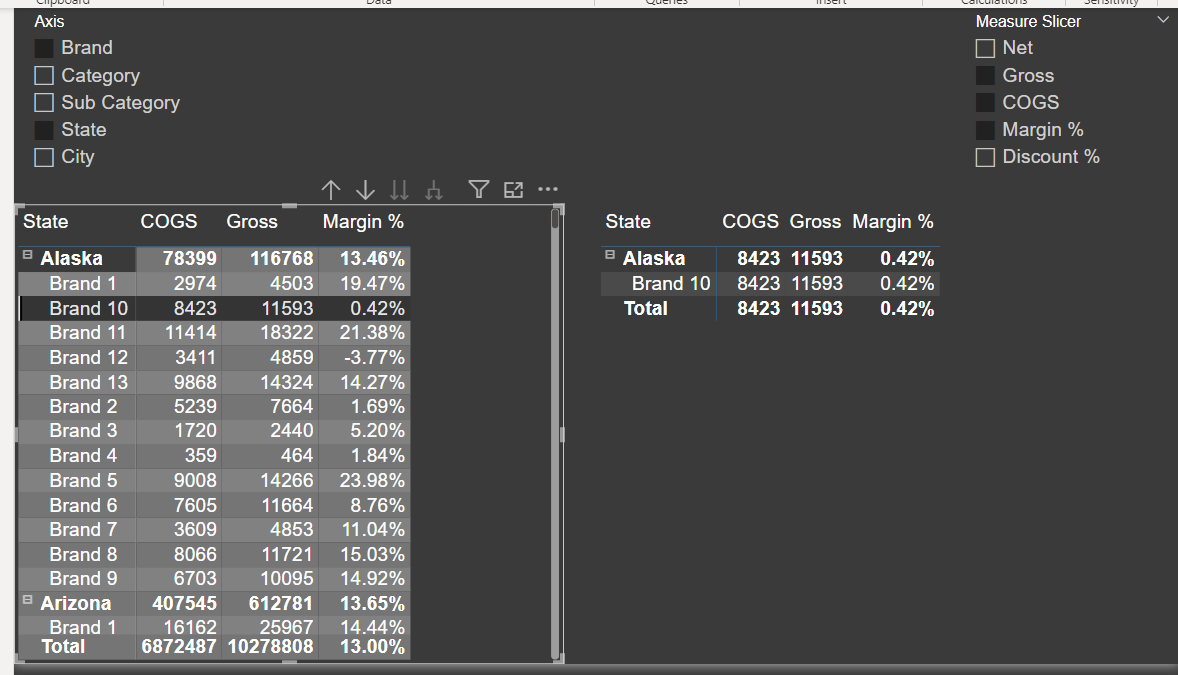Sort left matrix by State header

46,222
